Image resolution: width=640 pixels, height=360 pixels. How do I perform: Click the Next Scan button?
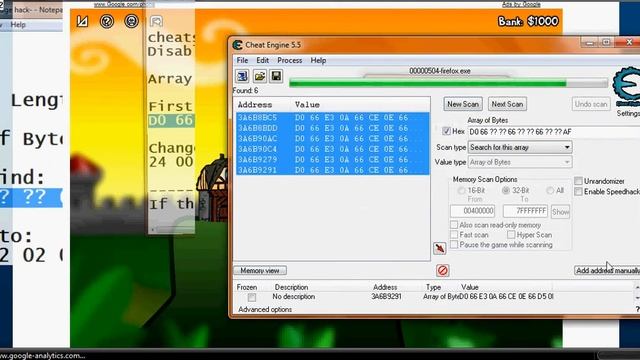[x=507, y=104]
